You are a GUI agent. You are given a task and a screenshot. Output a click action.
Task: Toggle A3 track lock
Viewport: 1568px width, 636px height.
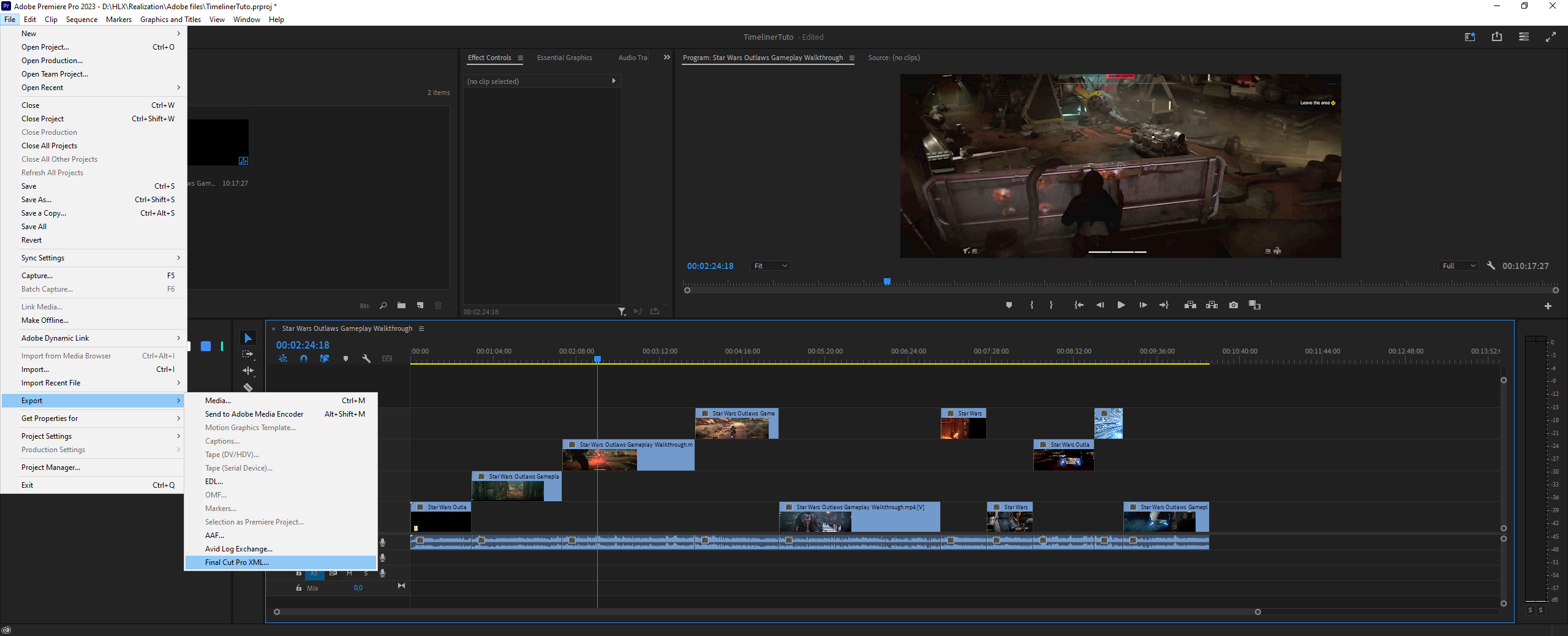click(299, 573)
